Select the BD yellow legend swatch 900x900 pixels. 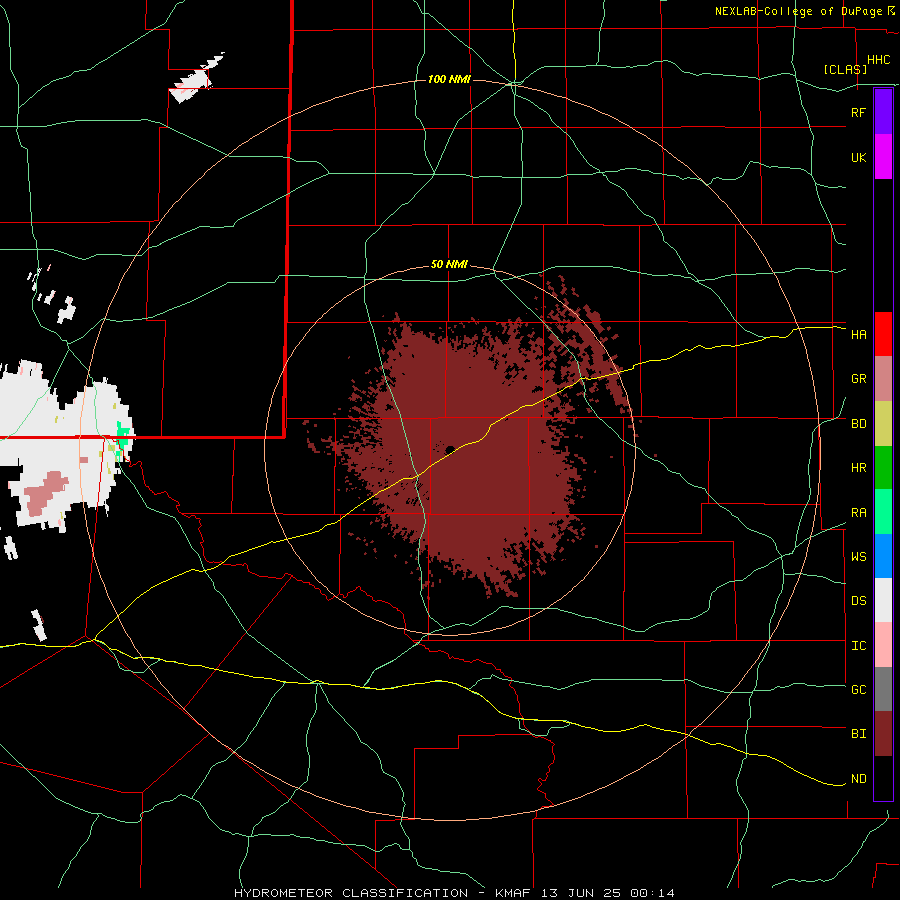(883, 424)
